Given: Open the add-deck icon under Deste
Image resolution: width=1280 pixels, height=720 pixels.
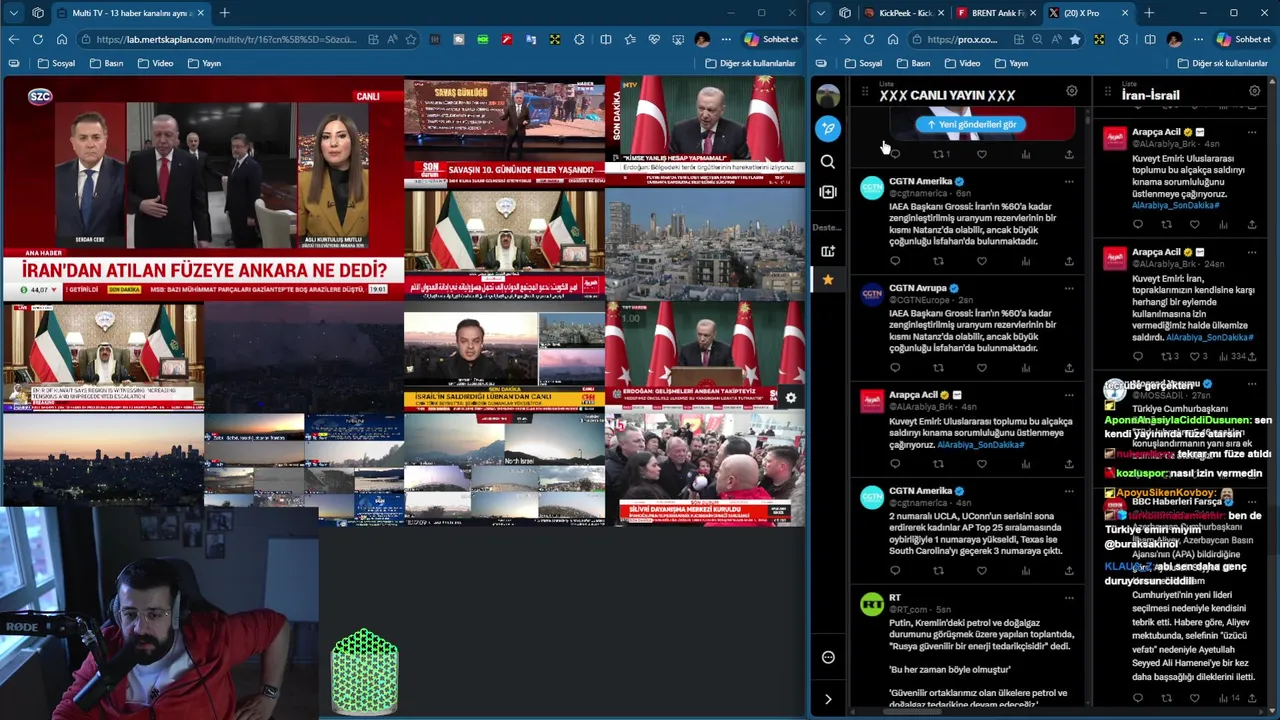Looking at the screenshot, I should tap(828, 251).
